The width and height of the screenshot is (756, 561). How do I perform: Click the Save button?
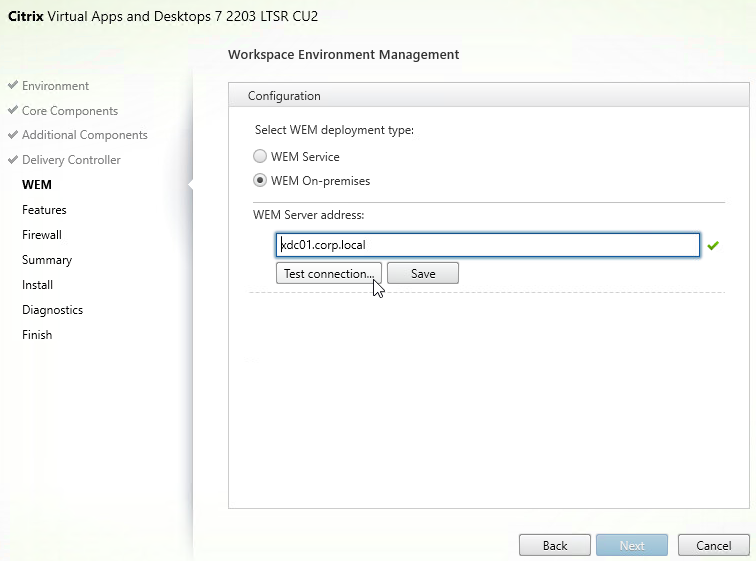[423, 273]
